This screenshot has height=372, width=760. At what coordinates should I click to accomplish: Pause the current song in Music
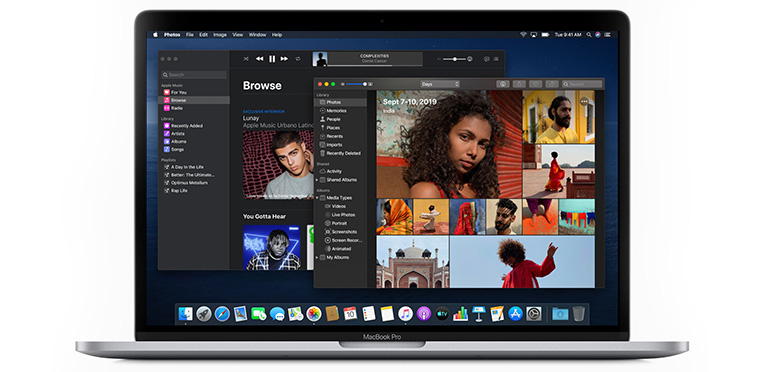(x=272, y=59)
